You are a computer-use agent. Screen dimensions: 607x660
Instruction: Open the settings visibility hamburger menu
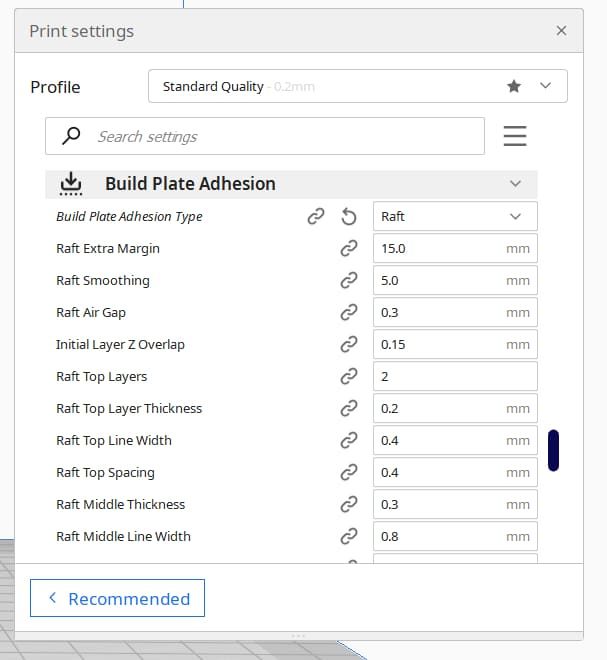click(515, 136)
